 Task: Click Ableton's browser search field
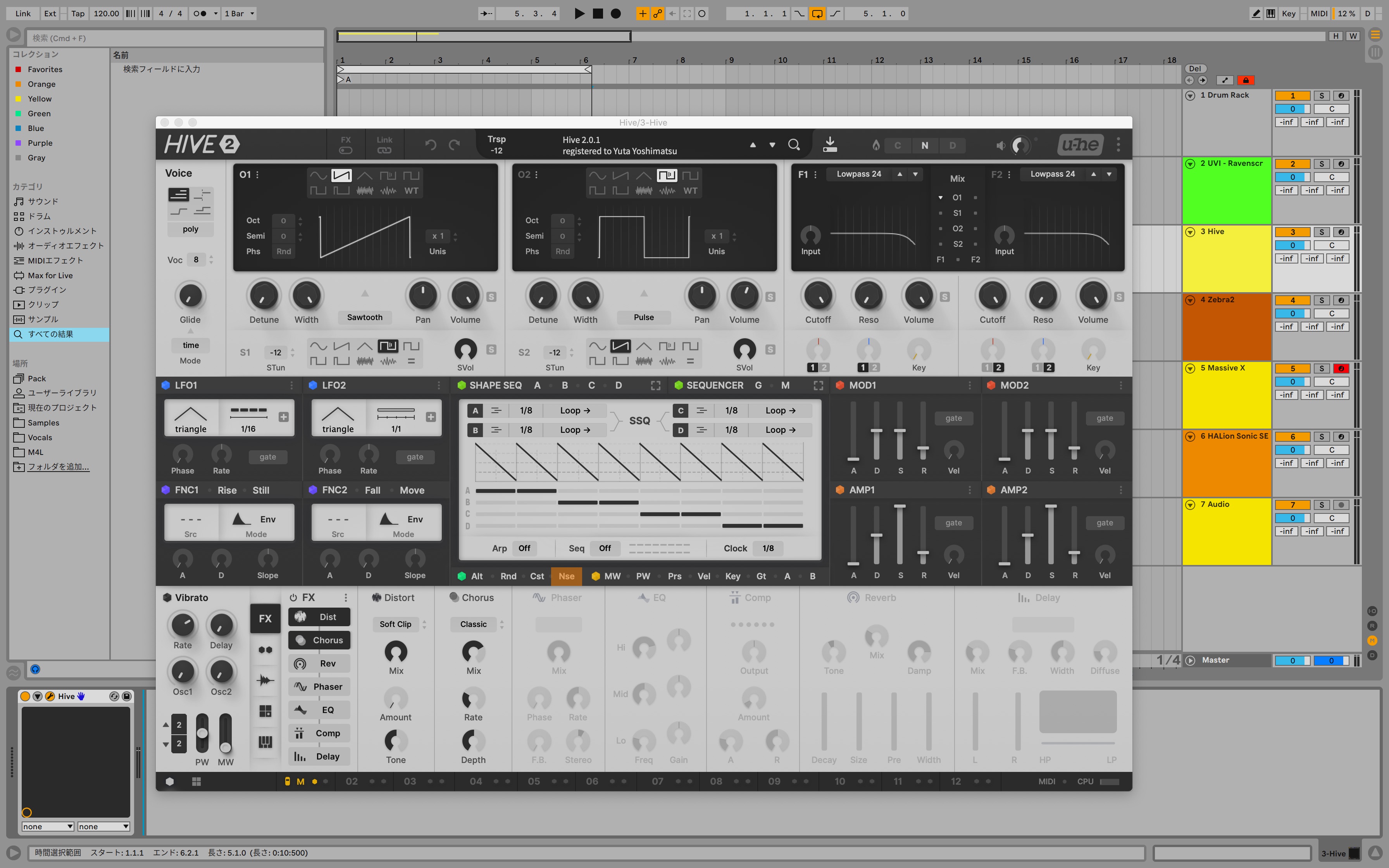click(176, 38)
